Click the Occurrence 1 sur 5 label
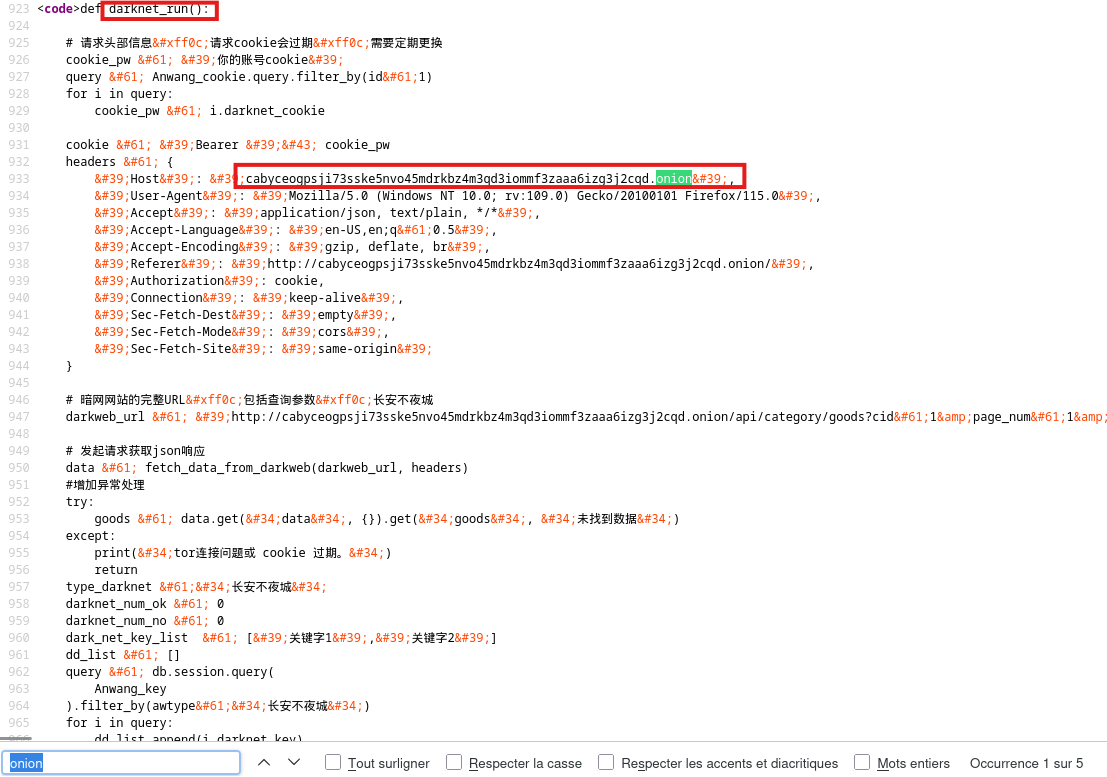This screenshot has height=777, width=1107. (1026, 763)
